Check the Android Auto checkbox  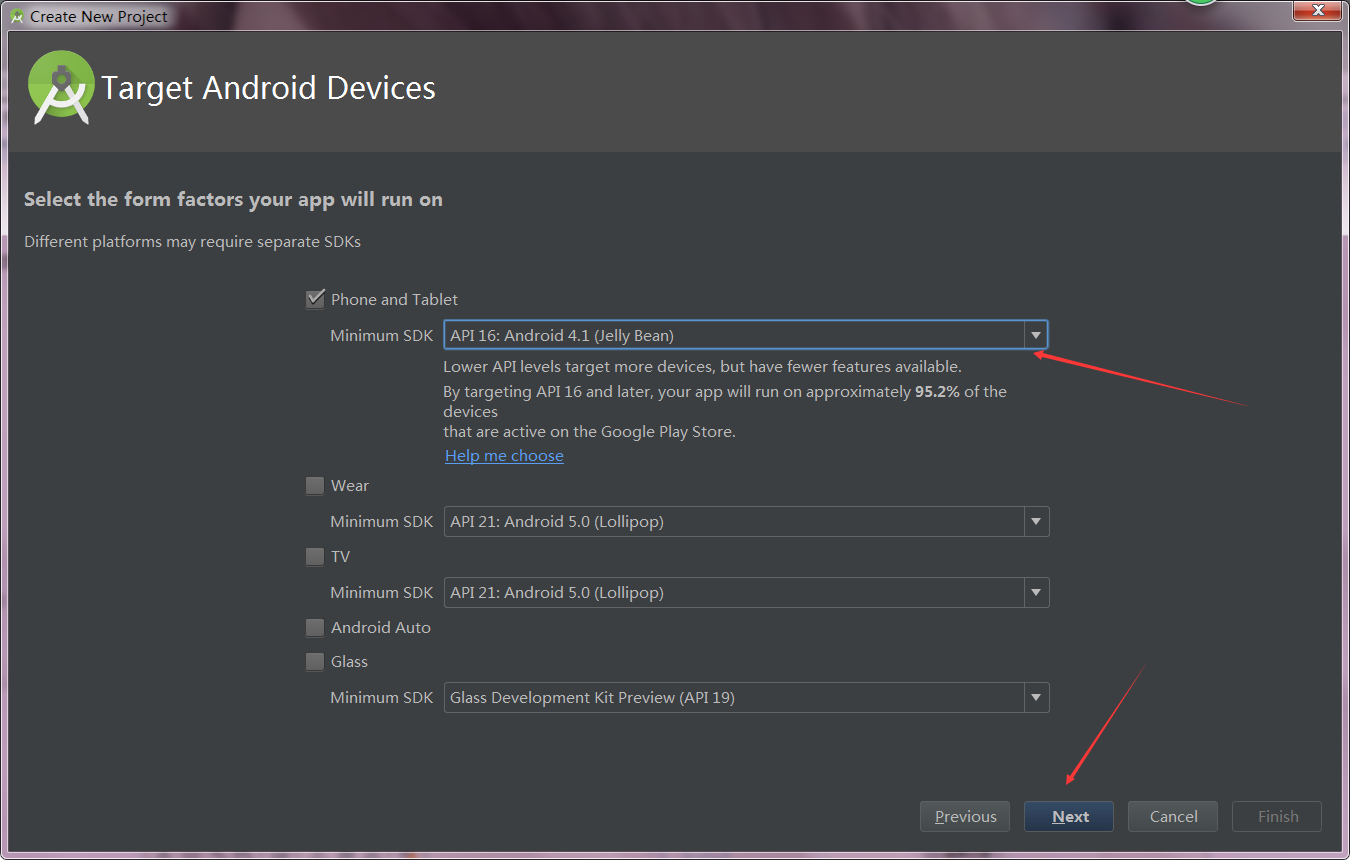click(x=315, y=628)
